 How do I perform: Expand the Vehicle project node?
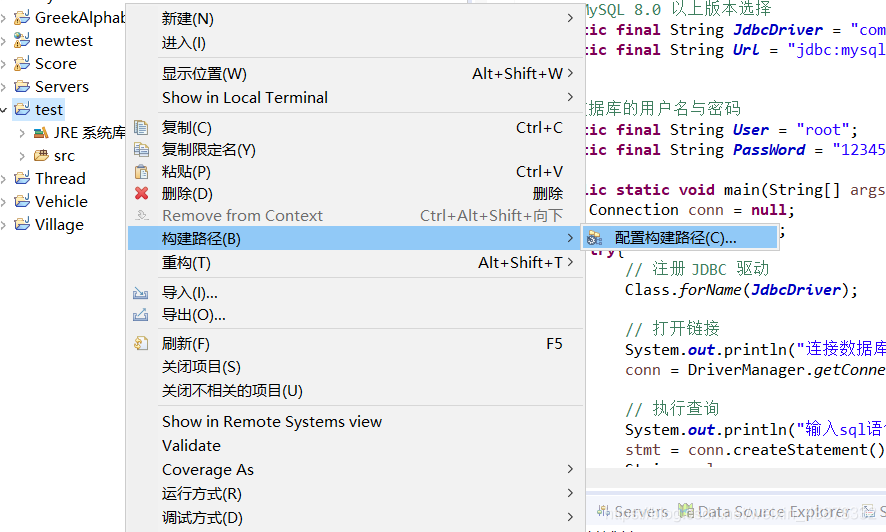[x=3, y=202]
